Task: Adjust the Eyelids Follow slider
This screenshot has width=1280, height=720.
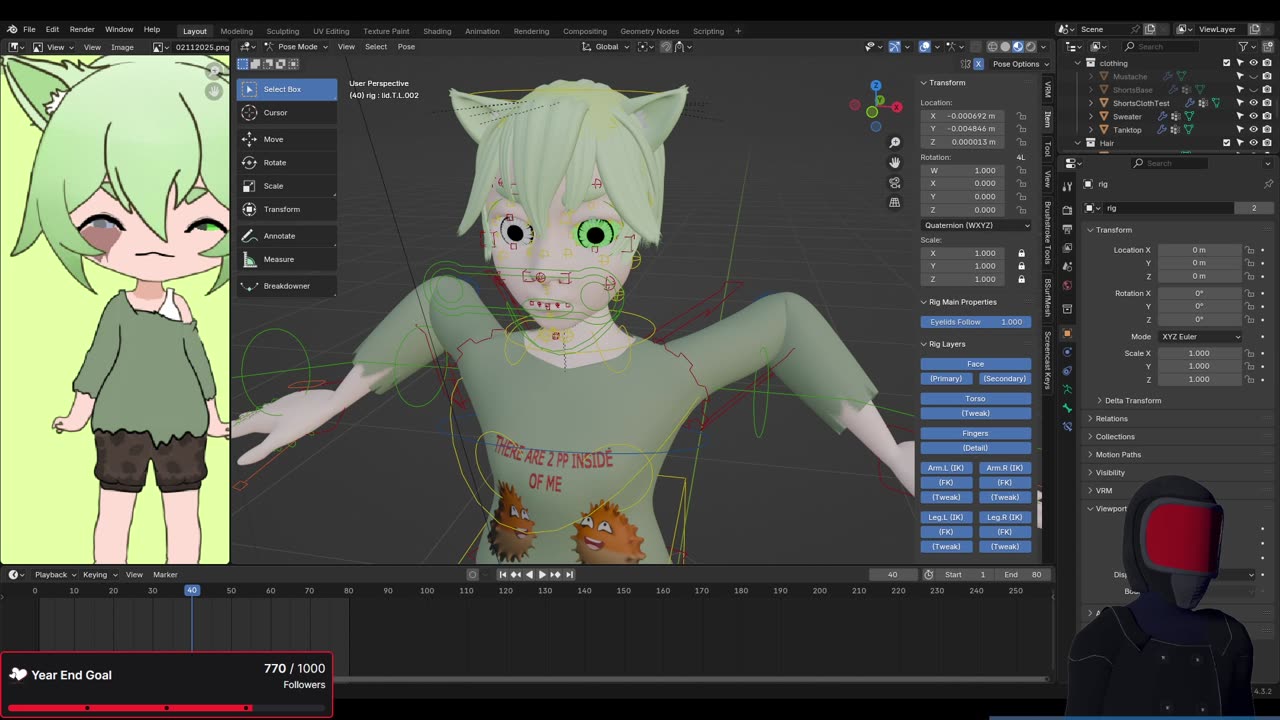Action: click(x=975, y=322)
